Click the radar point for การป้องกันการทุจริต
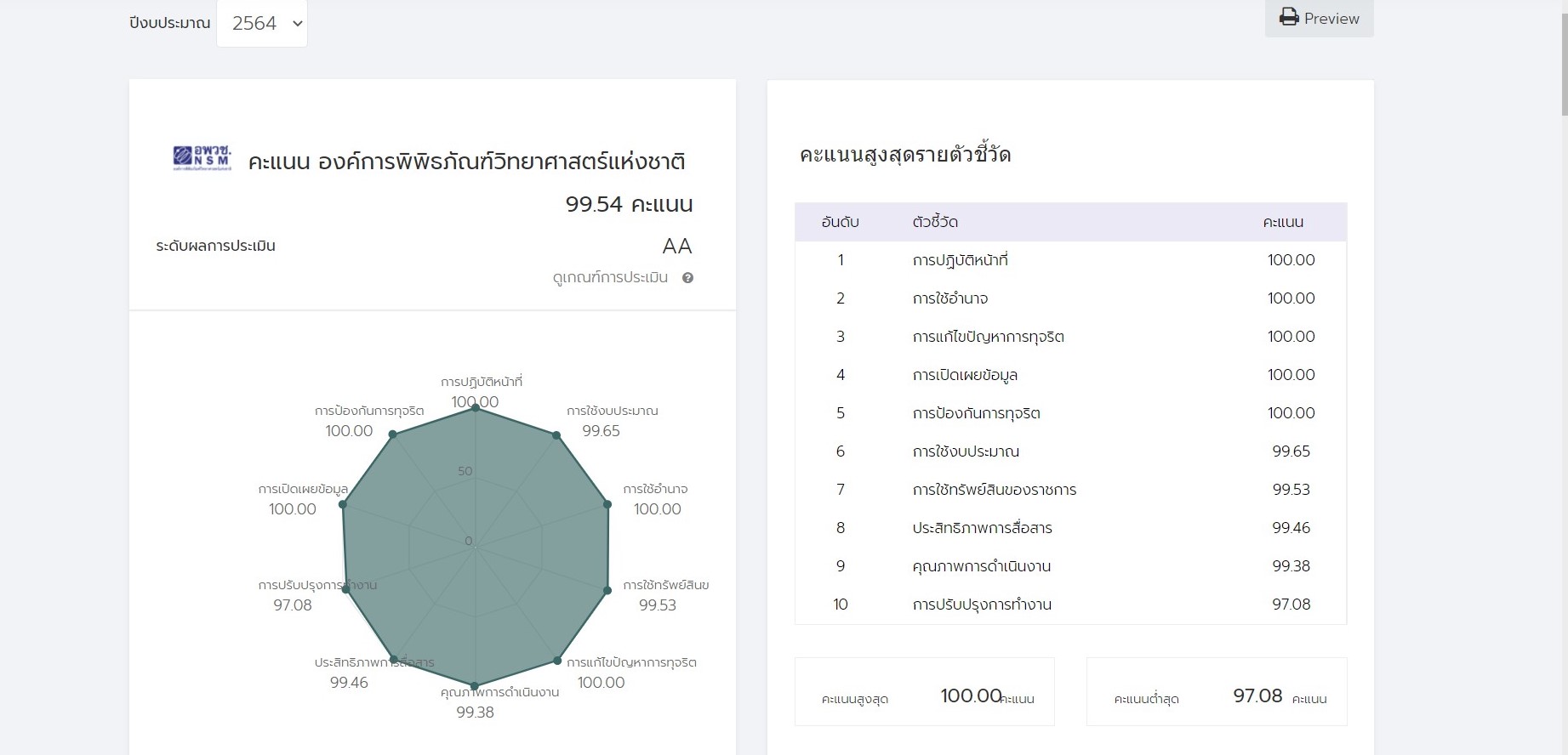The image size is (1568, 755). point(392,434)
